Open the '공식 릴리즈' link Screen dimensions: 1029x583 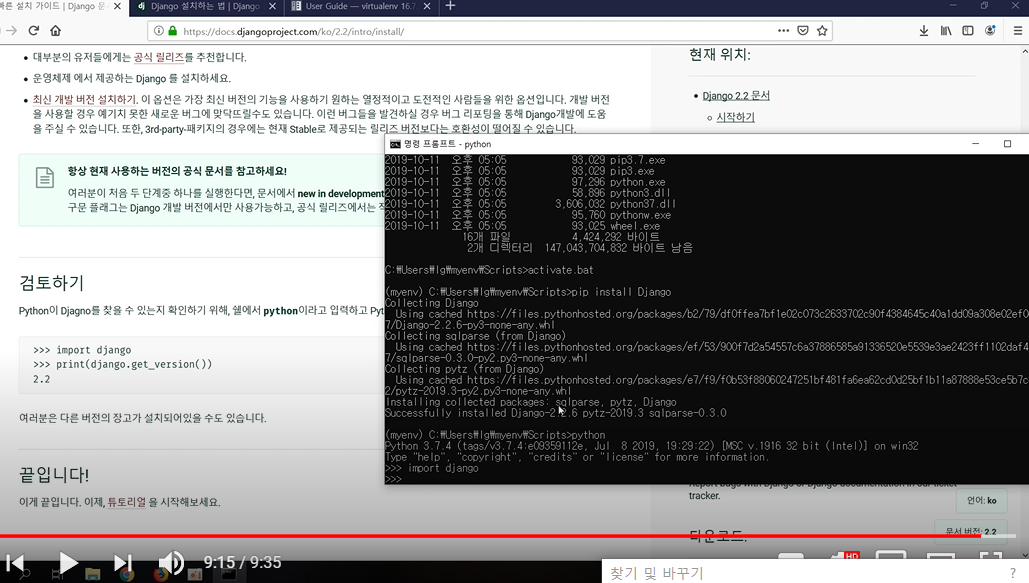(x=159, y=57)
